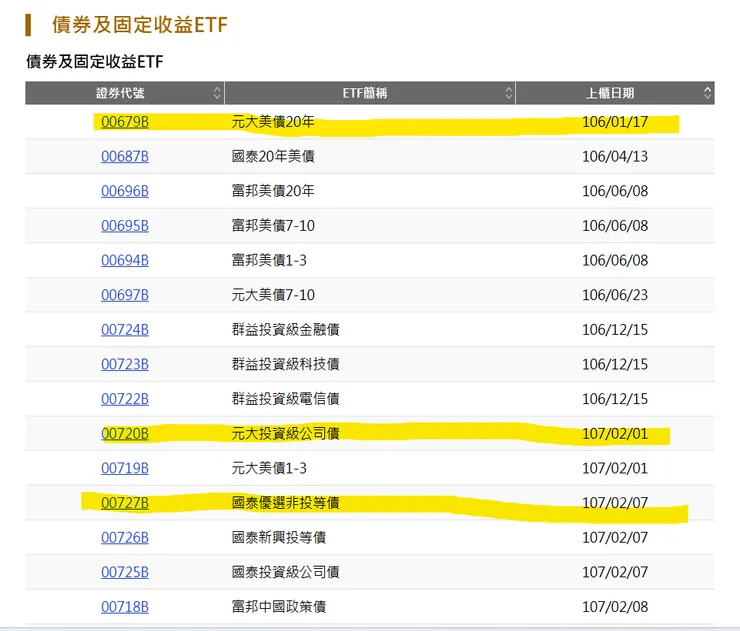The image size is (740, 631).
Task: Select the 元大美債7-10 ETF name
Action: click(273, 295)
